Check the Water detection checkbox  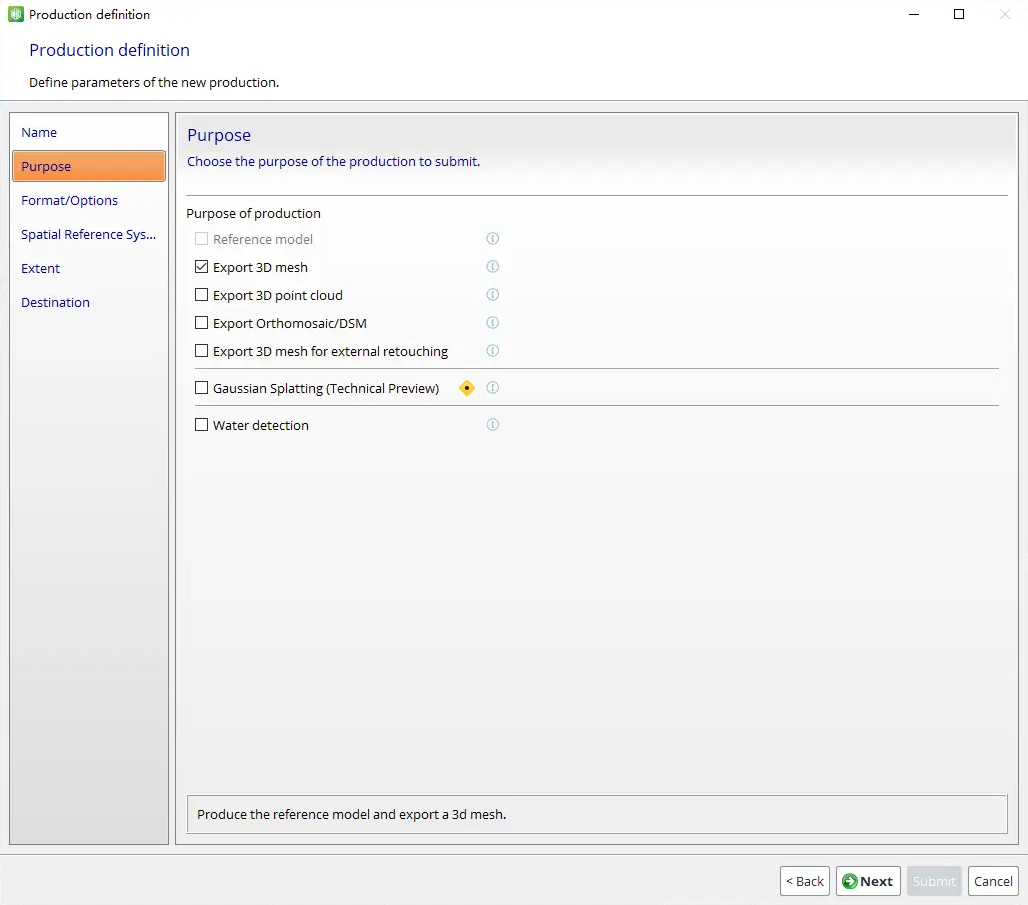201,425
